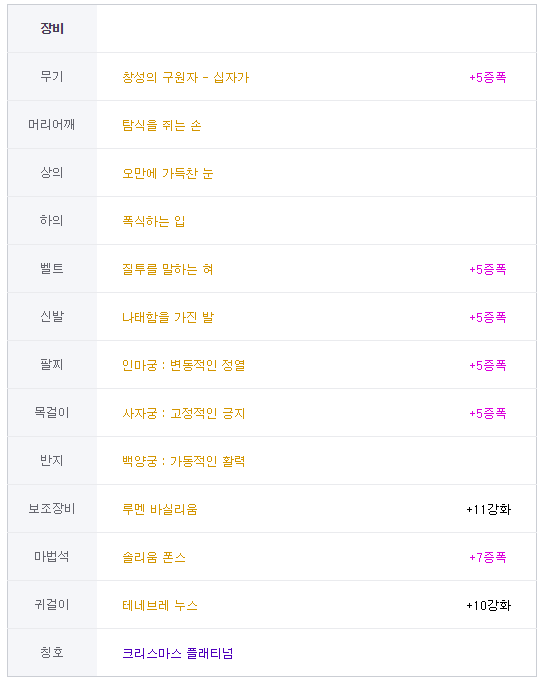The width and height of the screenshot is (543, 684).
Task: Click the 루멘 바실리움 sub-equipment item
Action: click(160, 509)
